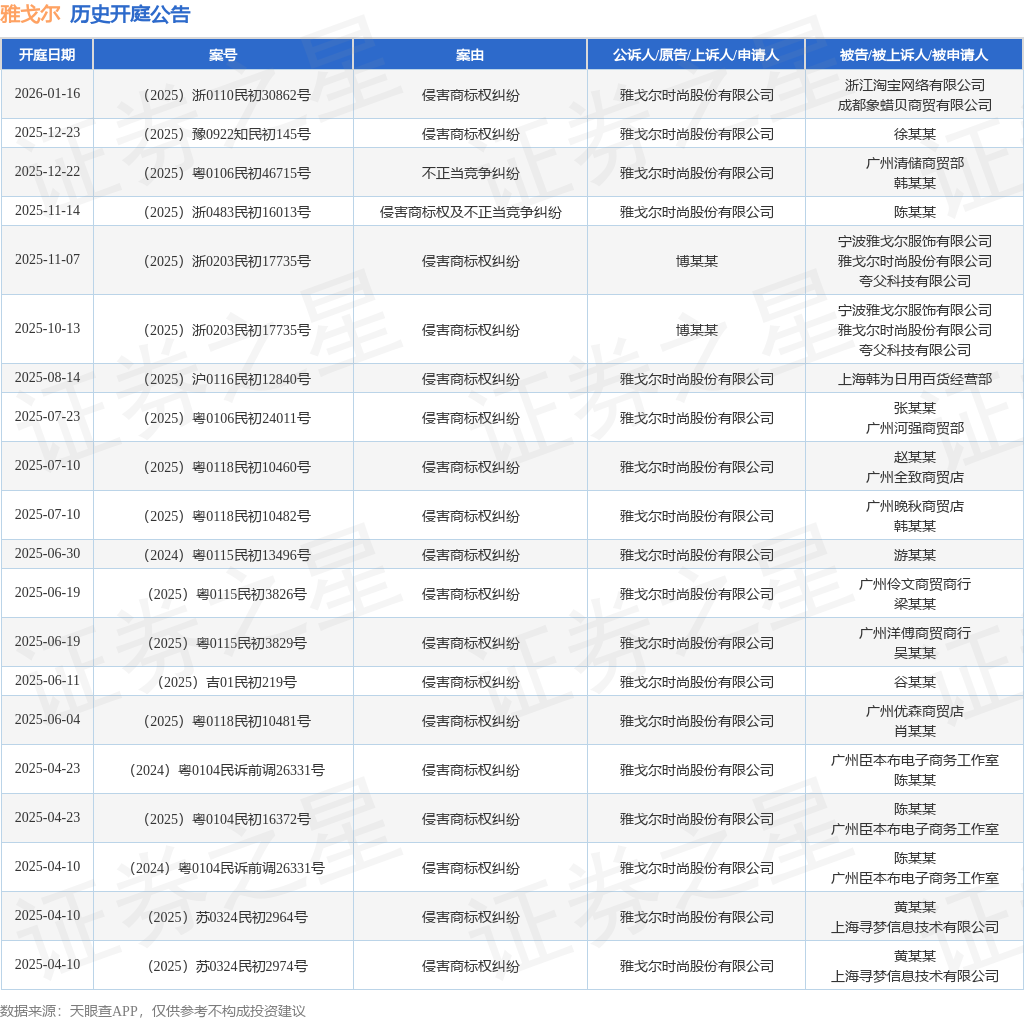Click defendant 广州洋傅商贸商行
The width and height of the screenshot is (1024, 1020).
[x=914, y=633]
